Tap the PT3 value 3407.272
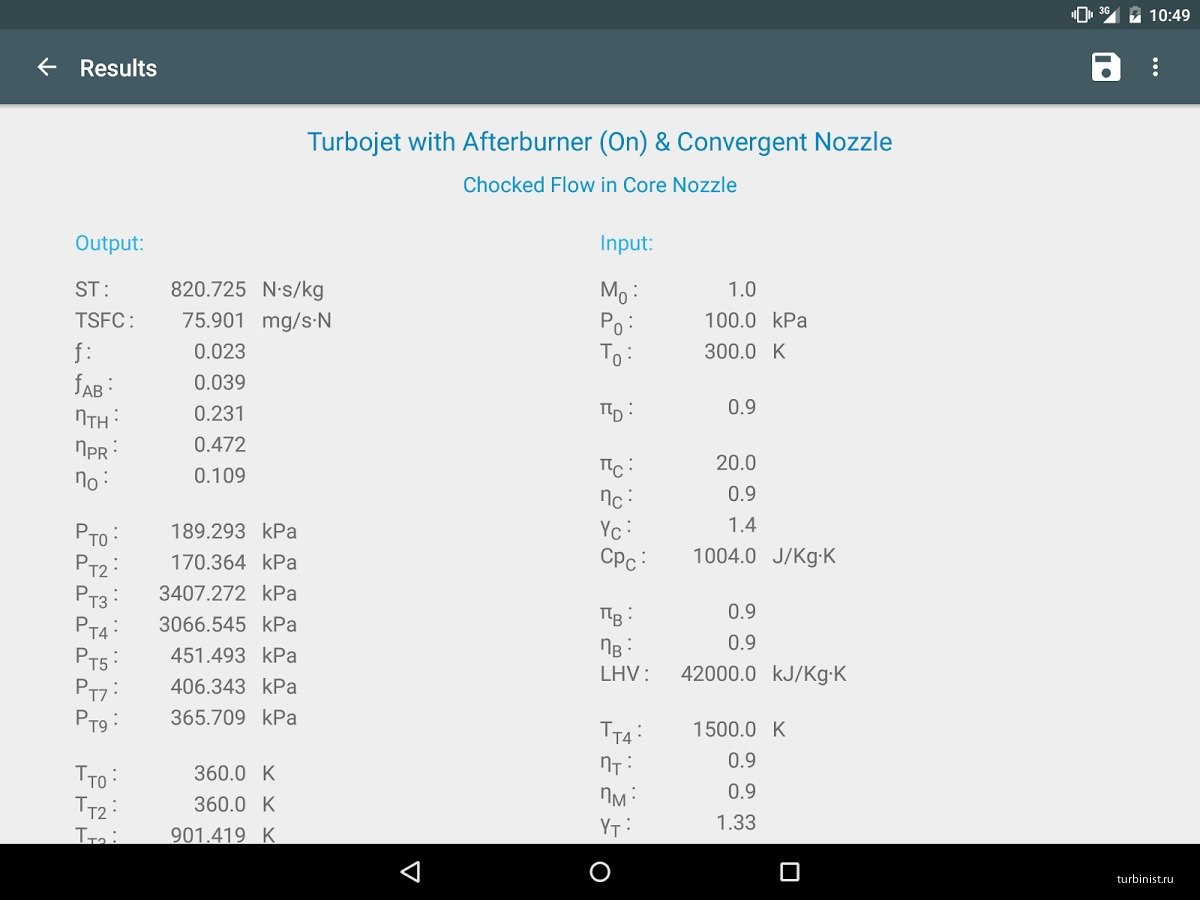This screenshot has height=900, width=1200. [202, 594]
